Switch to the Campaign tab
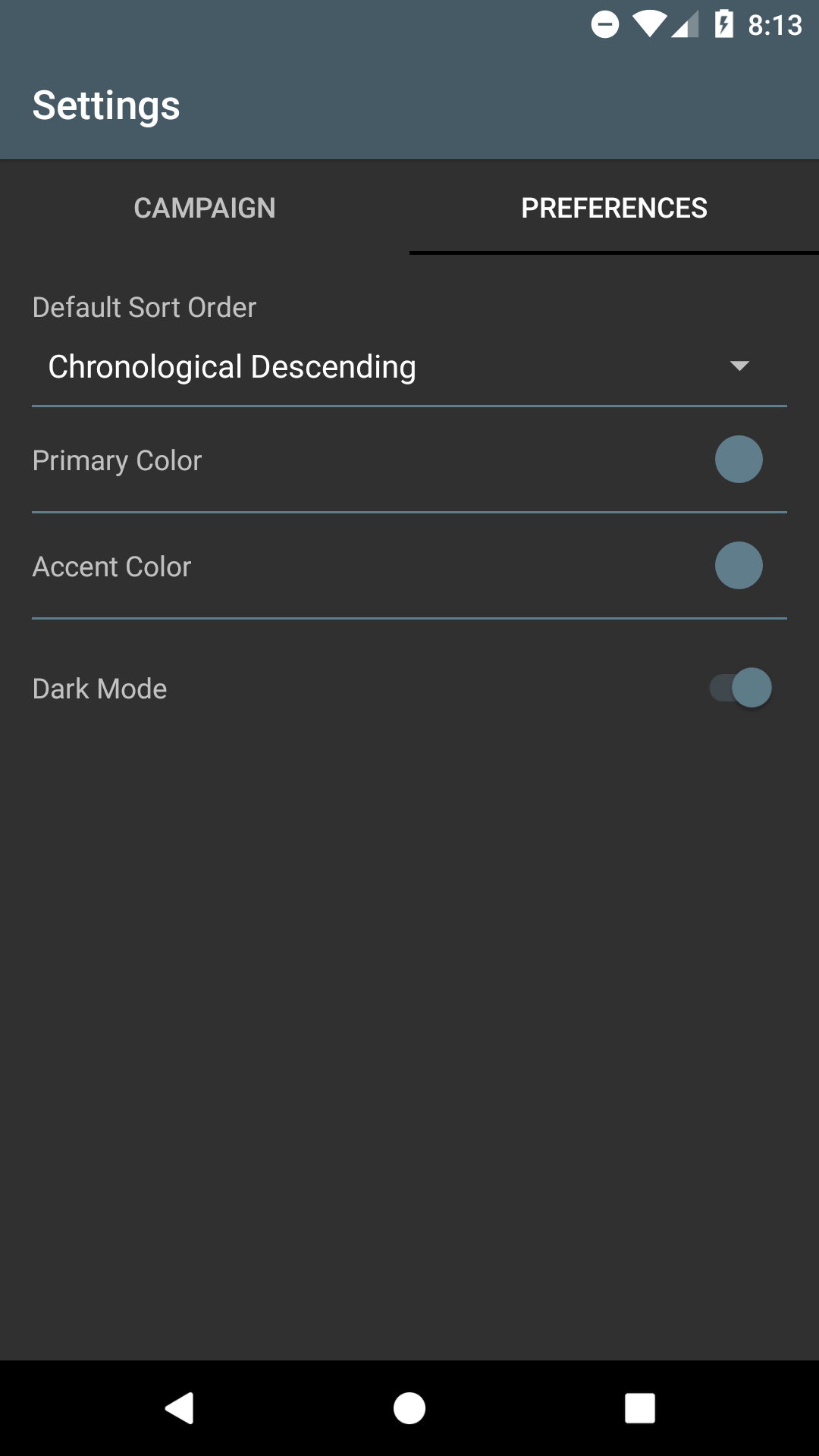The height and width of the screenshot is (1456, 819). click(x=205, y=208)
